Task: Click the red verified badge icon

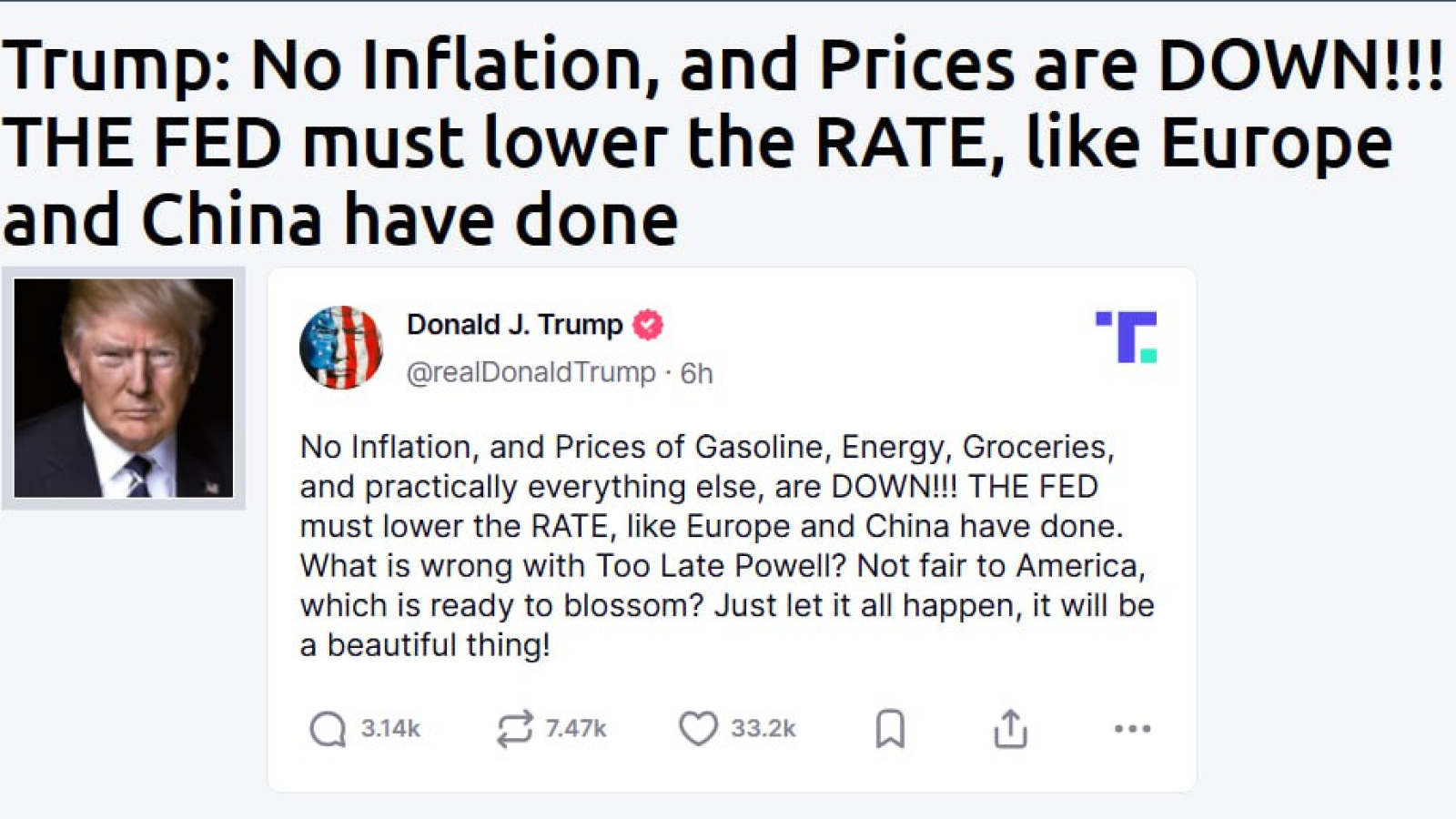Action: click(648, 325)
